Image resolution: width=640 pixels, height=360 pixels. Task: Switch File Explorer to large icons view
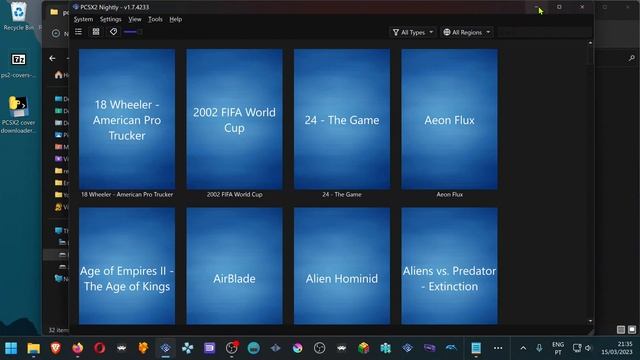coord(632,329)
